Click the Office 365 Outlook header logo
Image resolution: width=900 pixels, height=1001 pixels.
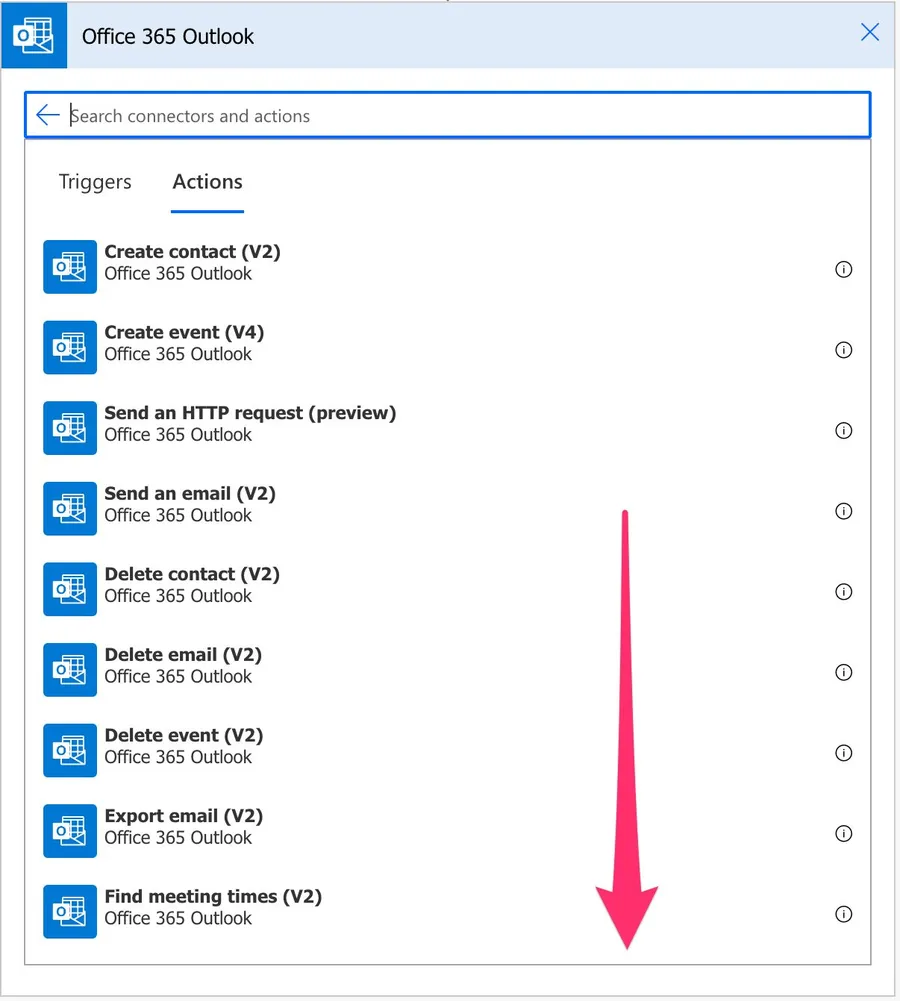tap(34, 35)
